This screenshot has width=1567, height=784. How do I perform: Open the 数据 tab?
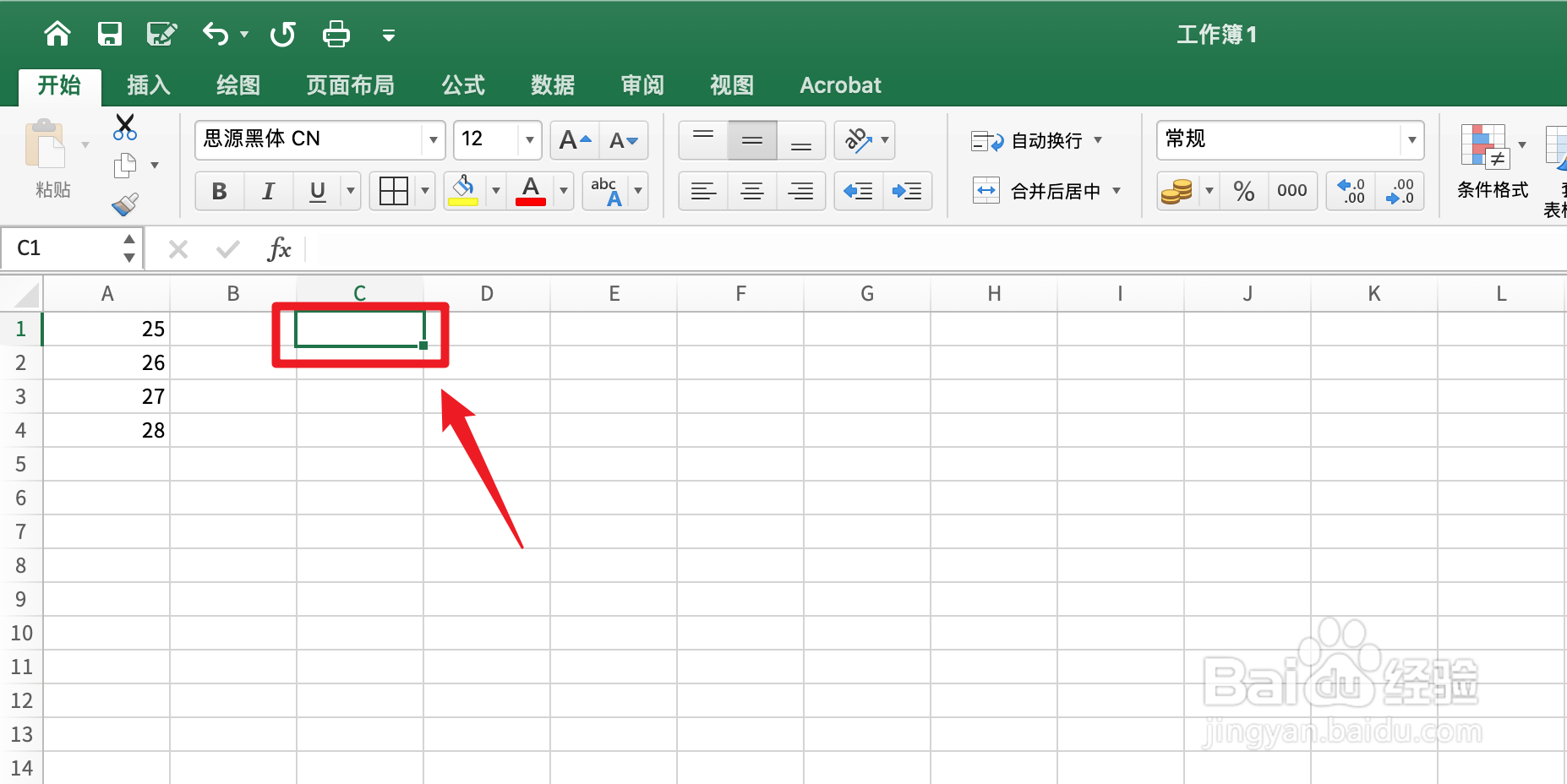pos(553,85)
